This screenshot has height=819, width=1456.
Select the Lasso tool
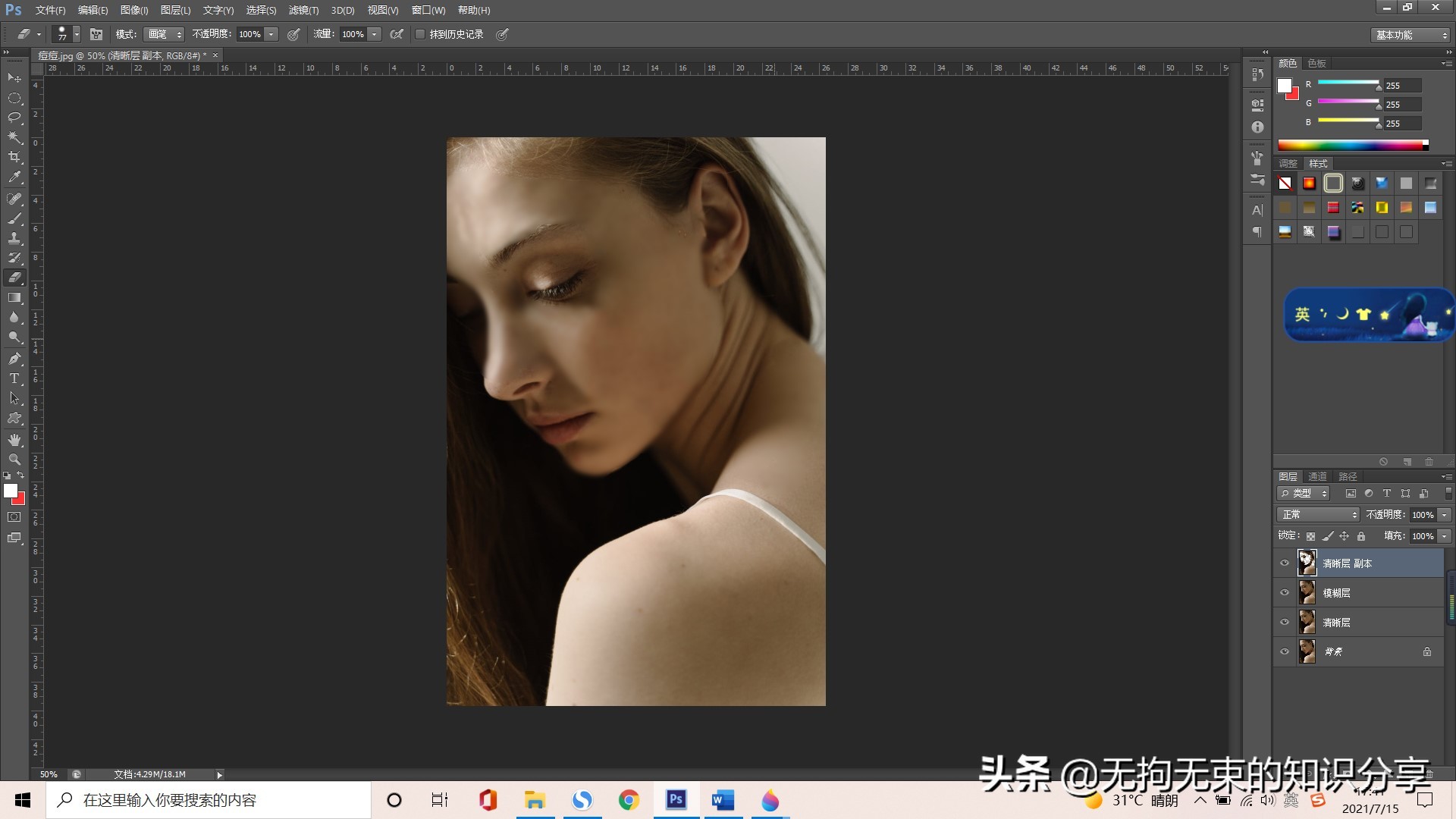tap(14, 118)
